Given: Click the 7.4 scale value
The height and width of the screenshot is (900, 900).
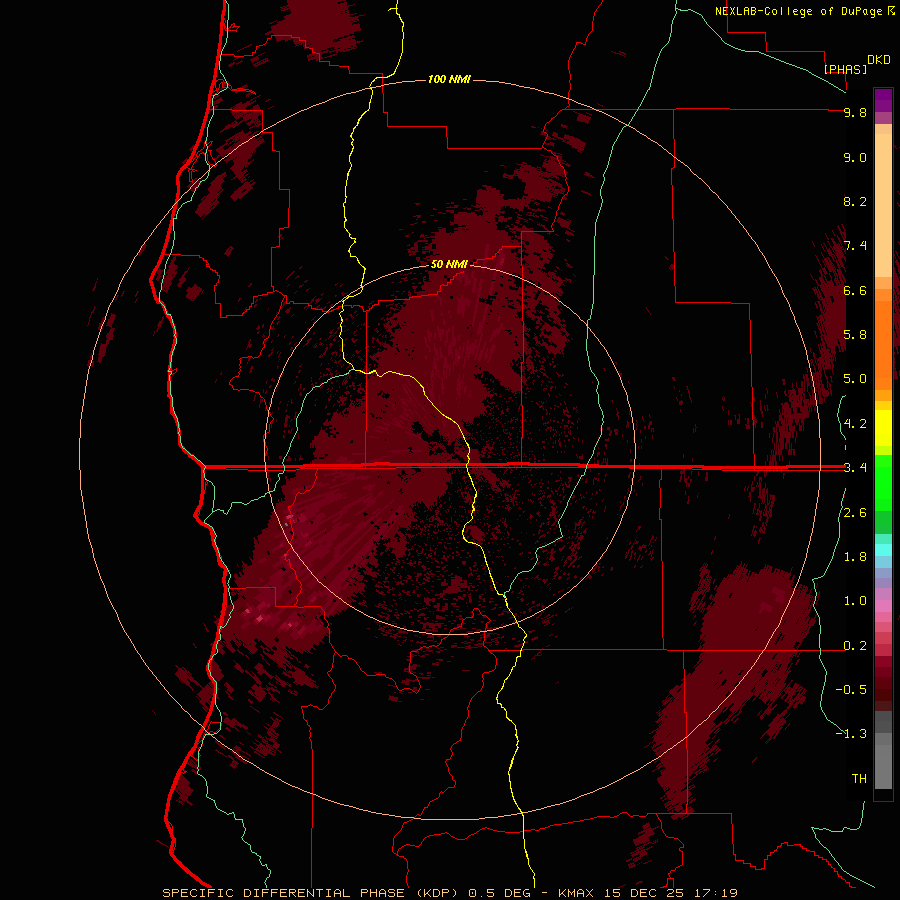Looking at the screenshot, I should 855,246.
